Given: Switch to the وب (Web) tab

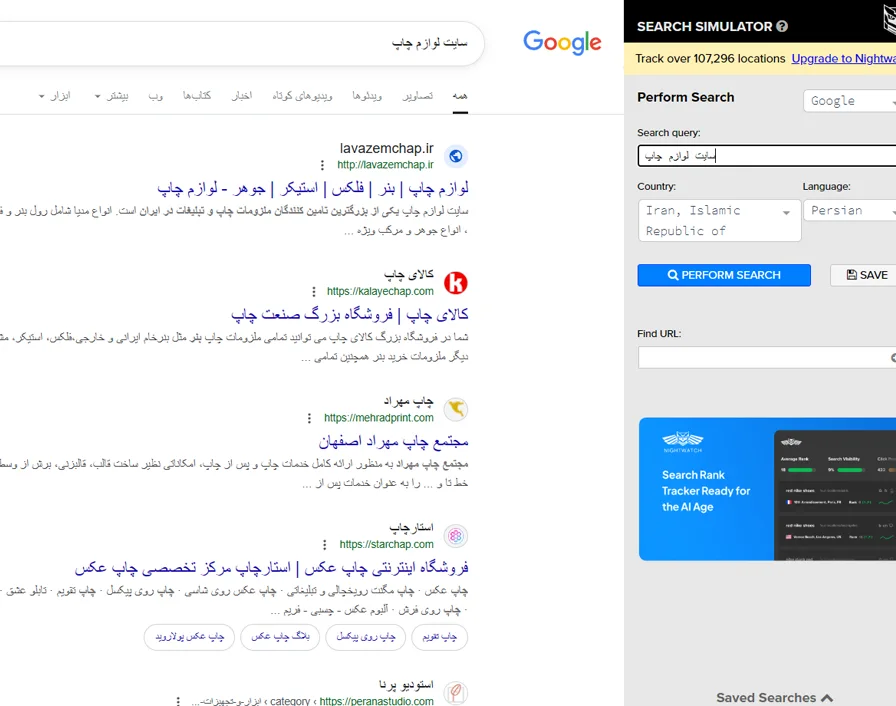Looking at the screenshot, I should coord(155,96).
